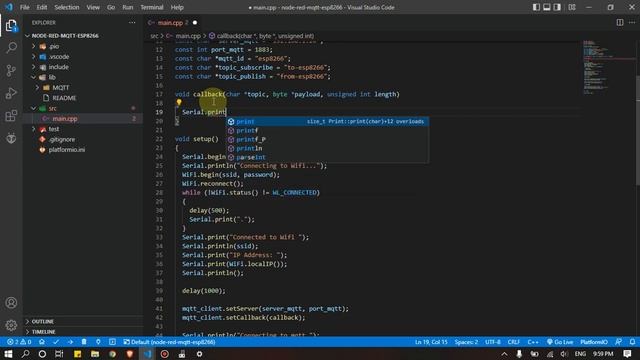Customize Layout icon in title bar

point(572,7)
